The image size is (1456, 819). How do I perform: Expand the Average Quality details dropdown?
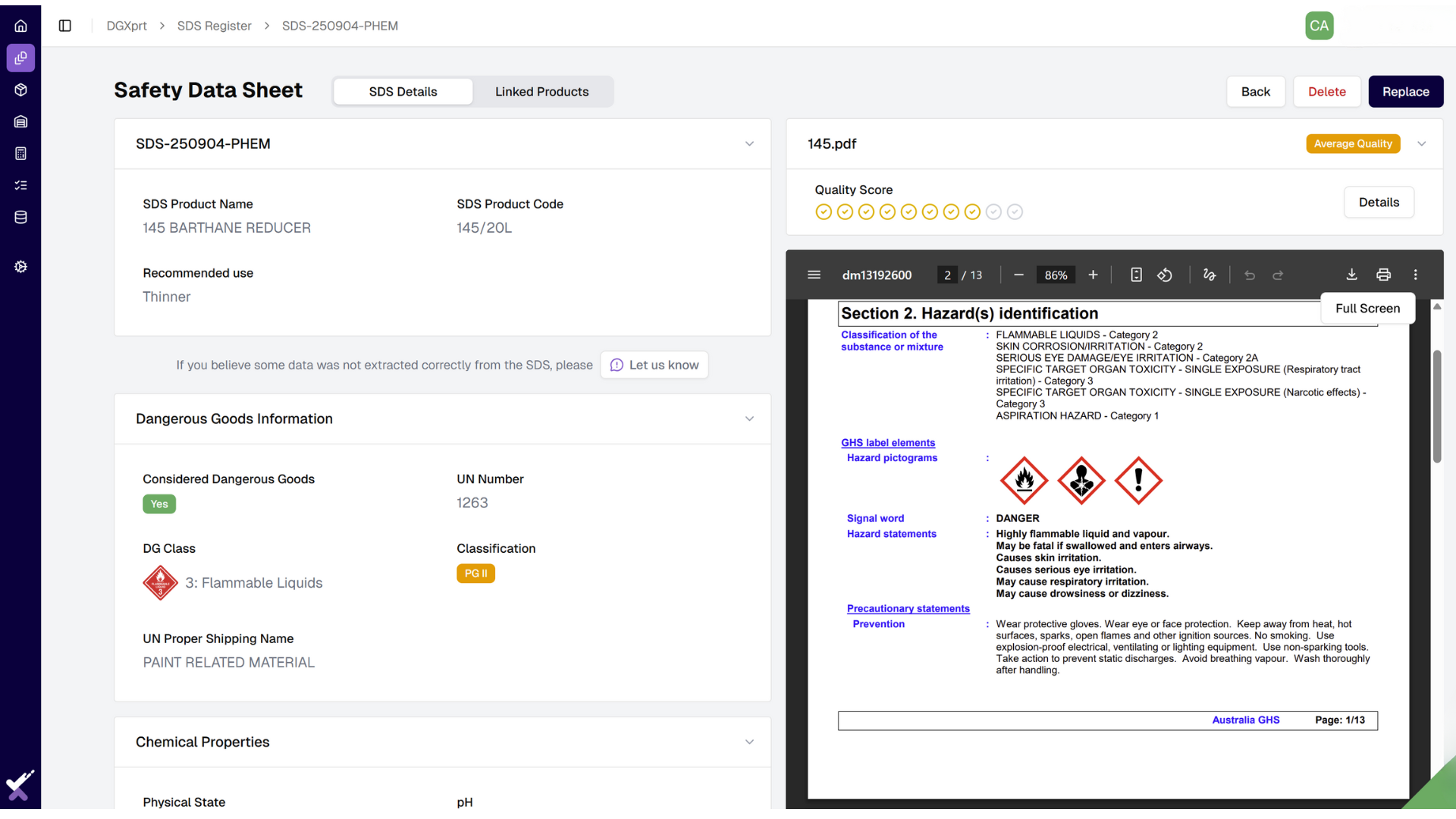click(1422, 143)
